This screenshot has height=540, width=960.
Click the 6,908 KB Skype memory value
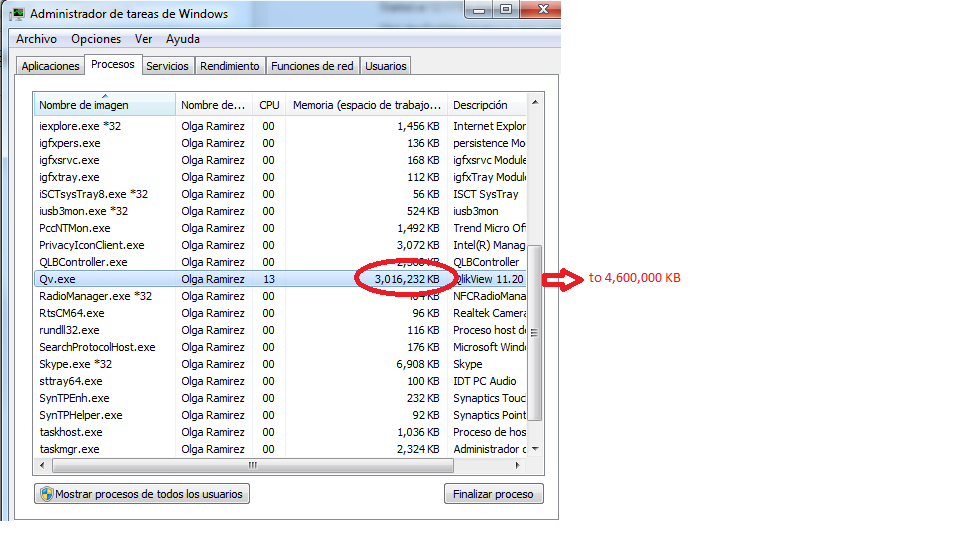[418, 364]
